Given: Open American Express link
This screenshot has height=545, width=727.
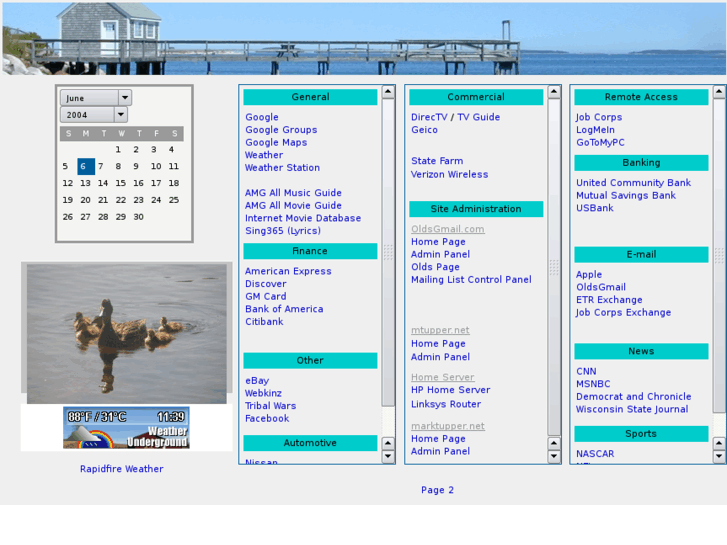Looking at the screenshot, I should (288, 271).
